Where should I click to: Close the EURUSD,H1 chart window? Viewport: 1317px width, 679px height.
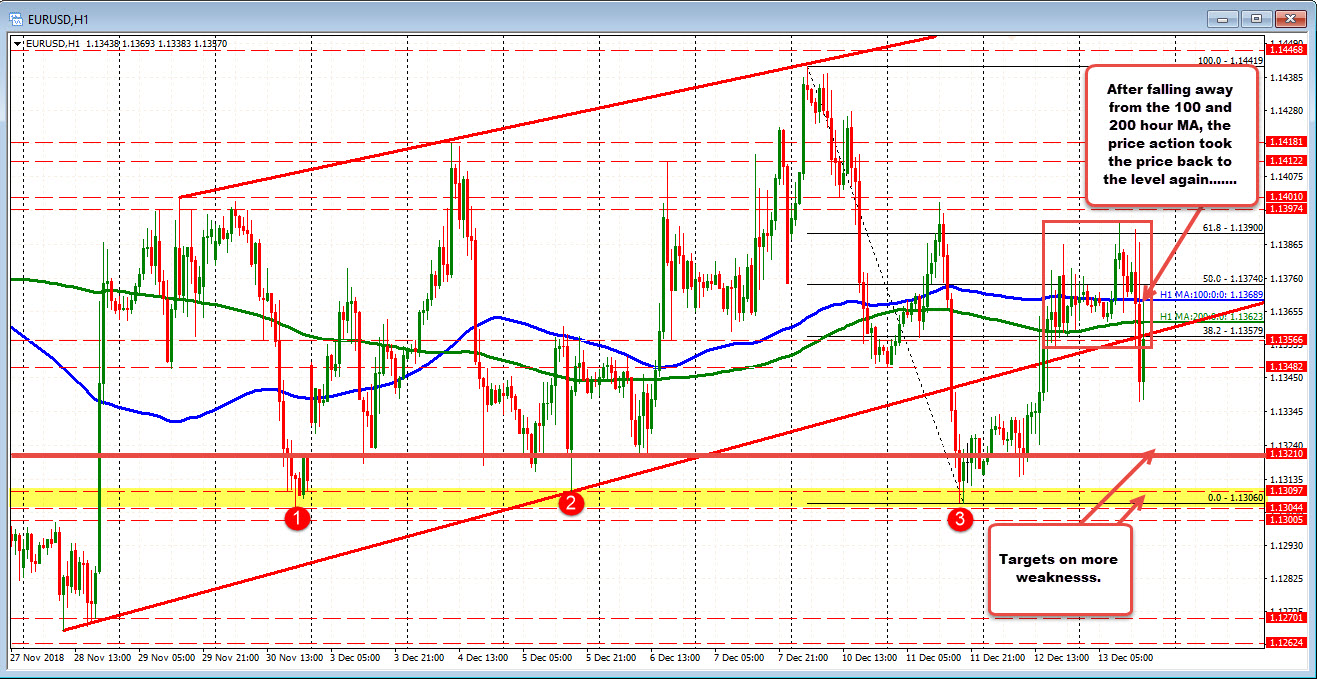pos(1290,18)
